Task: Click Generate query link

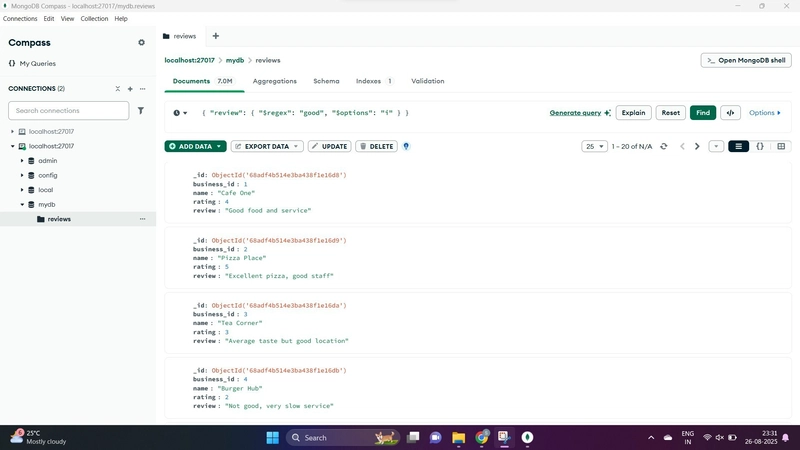Action: tap(580, 113)
